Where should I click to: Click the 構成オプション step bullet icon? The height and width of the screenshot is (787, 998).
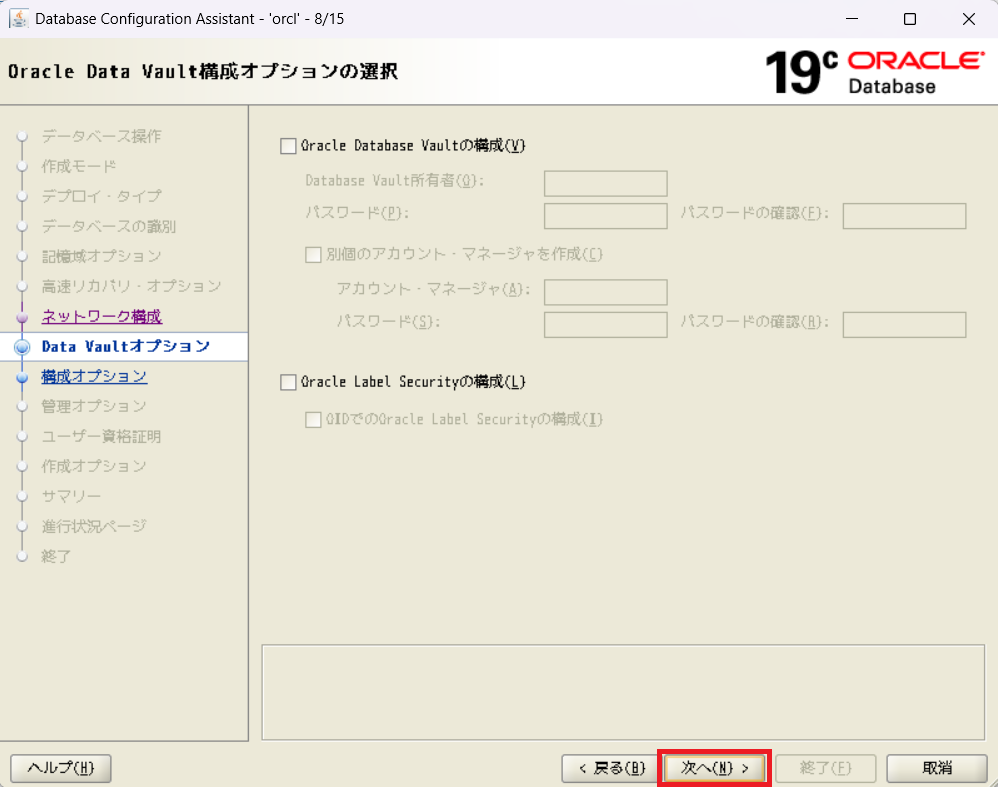22,377
